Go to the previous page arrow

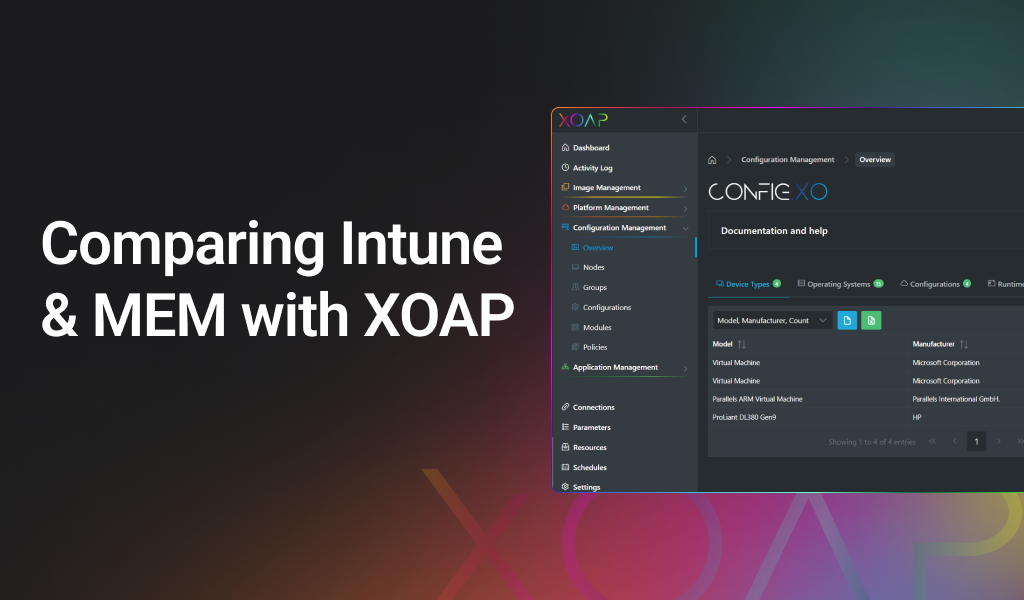[x=955, y=442]
